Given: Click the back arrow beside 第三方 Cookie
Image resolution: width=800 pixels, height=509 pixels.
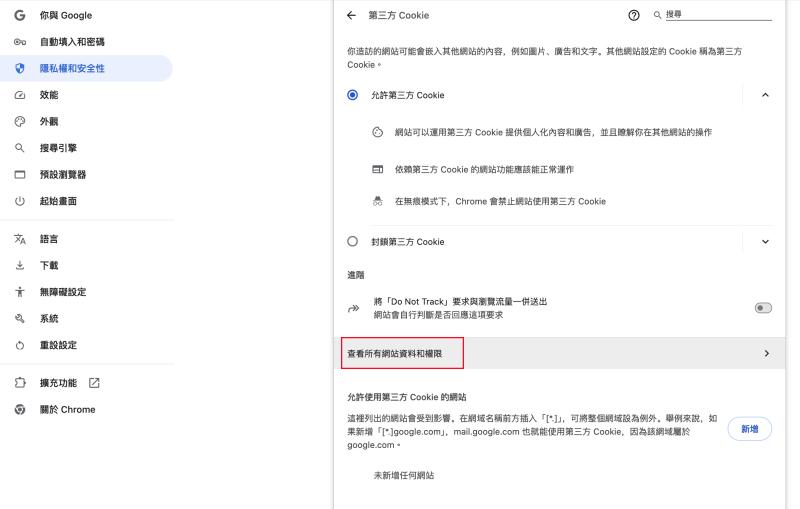Looking at the screenshot, I should 351,16.
